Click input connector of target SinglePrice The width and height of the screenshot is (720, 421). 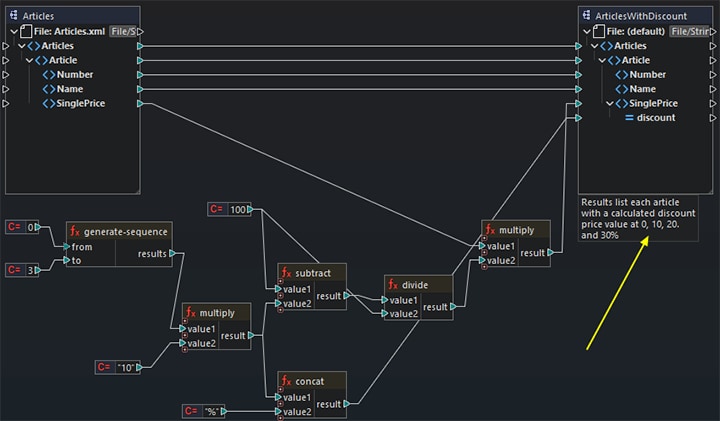point(579,104)
